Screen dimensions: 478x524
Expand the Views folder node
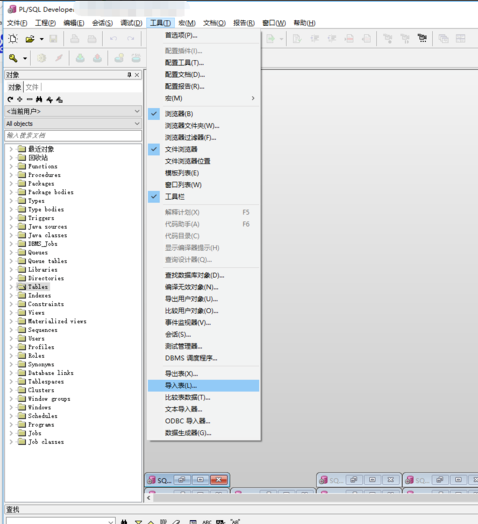click(x=11, y=312)
